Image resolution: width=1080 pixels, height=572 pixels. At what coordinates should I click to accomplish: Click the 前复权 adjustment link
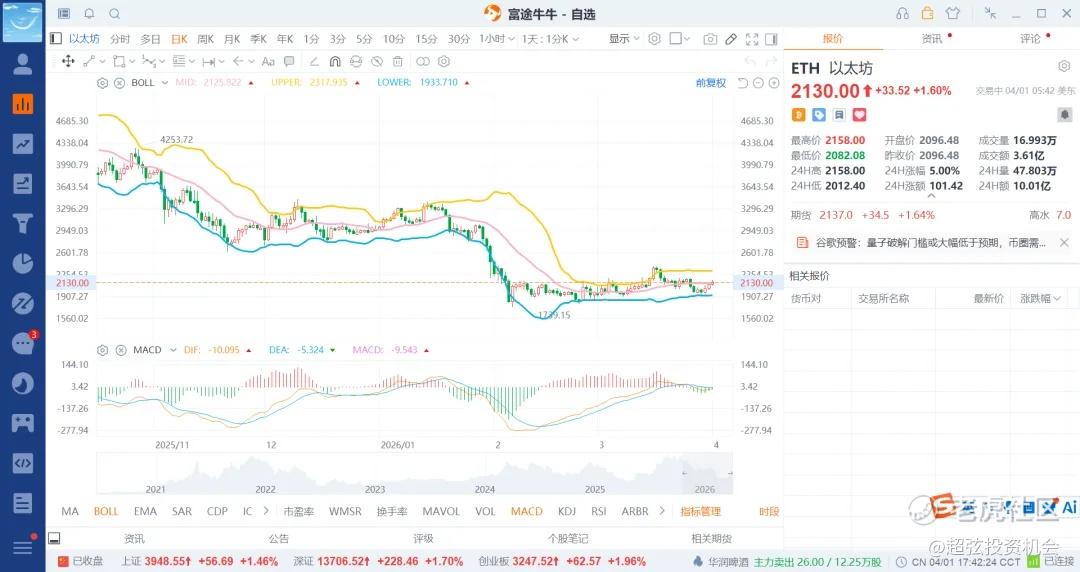(x=710, y=82)
